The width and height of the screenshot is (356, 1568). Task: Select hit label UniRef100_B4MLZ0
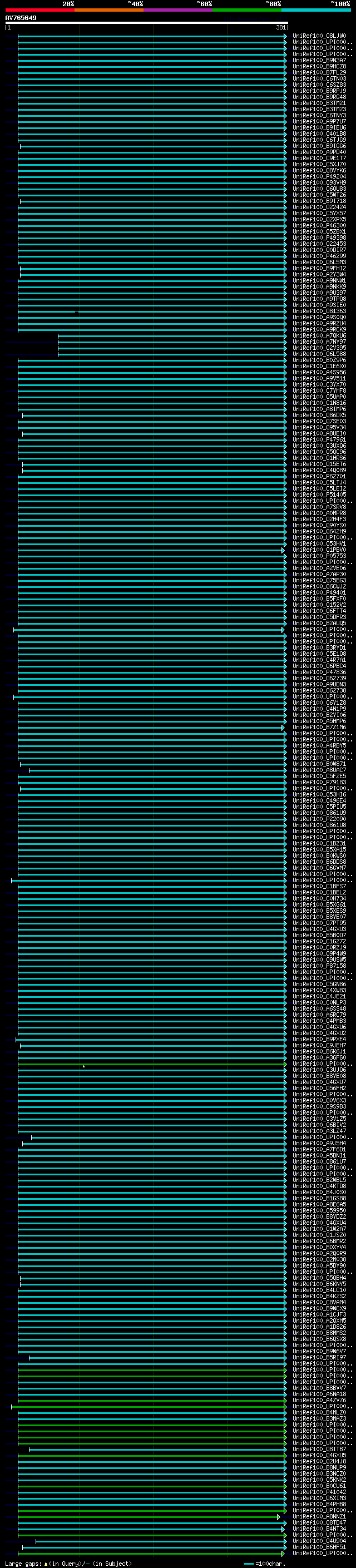coord(319,1413)
